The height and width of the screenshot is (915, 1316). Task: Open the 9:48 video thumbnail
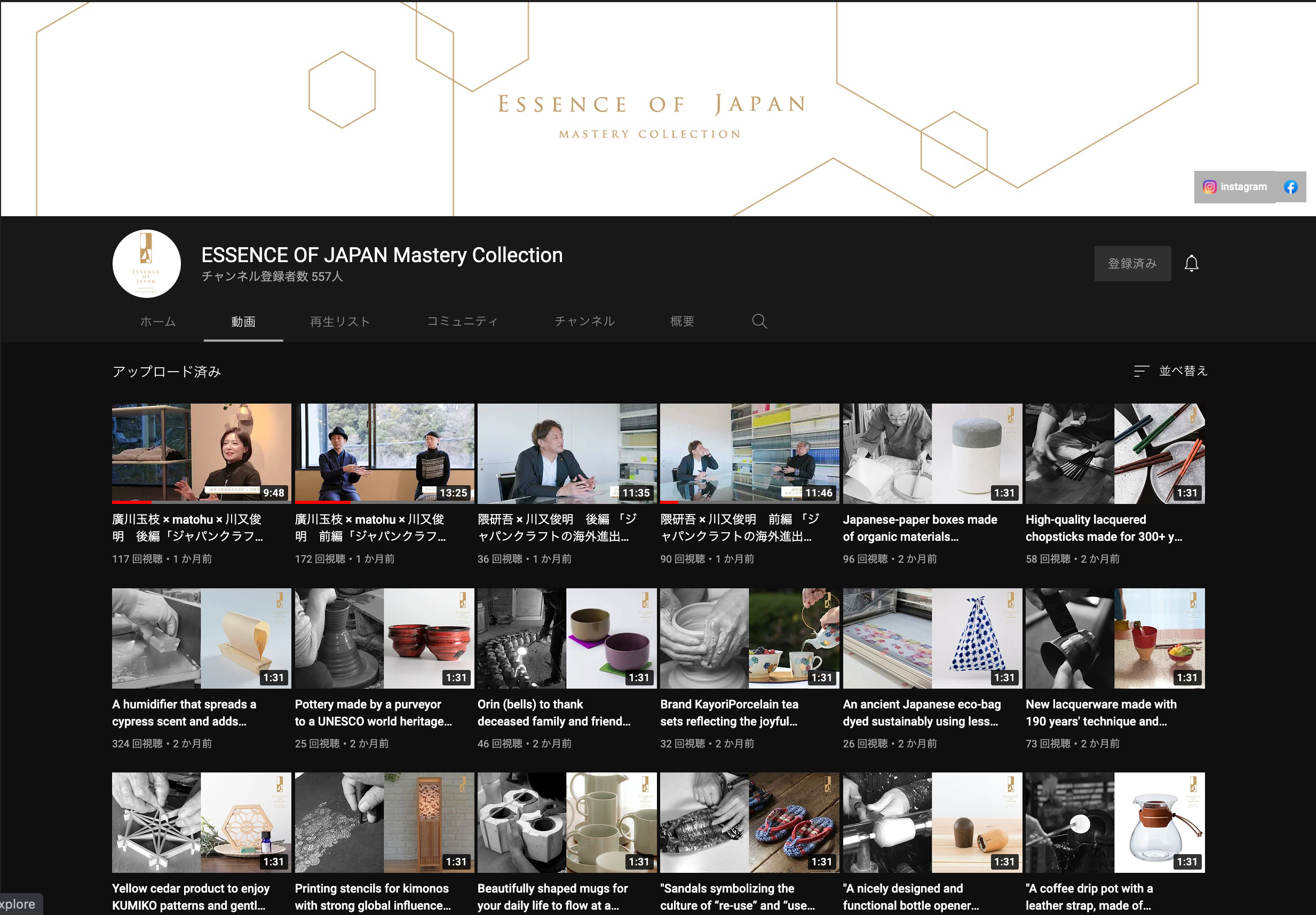coord(201,453)
